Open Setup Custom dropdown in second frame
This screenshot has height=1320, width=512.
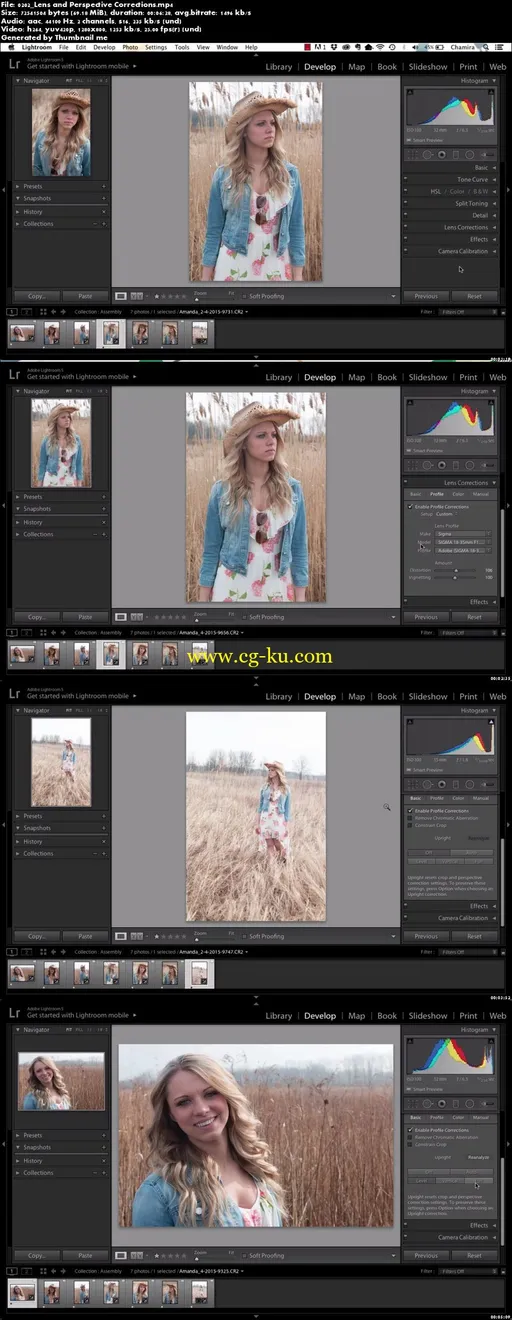coord(445,514)
